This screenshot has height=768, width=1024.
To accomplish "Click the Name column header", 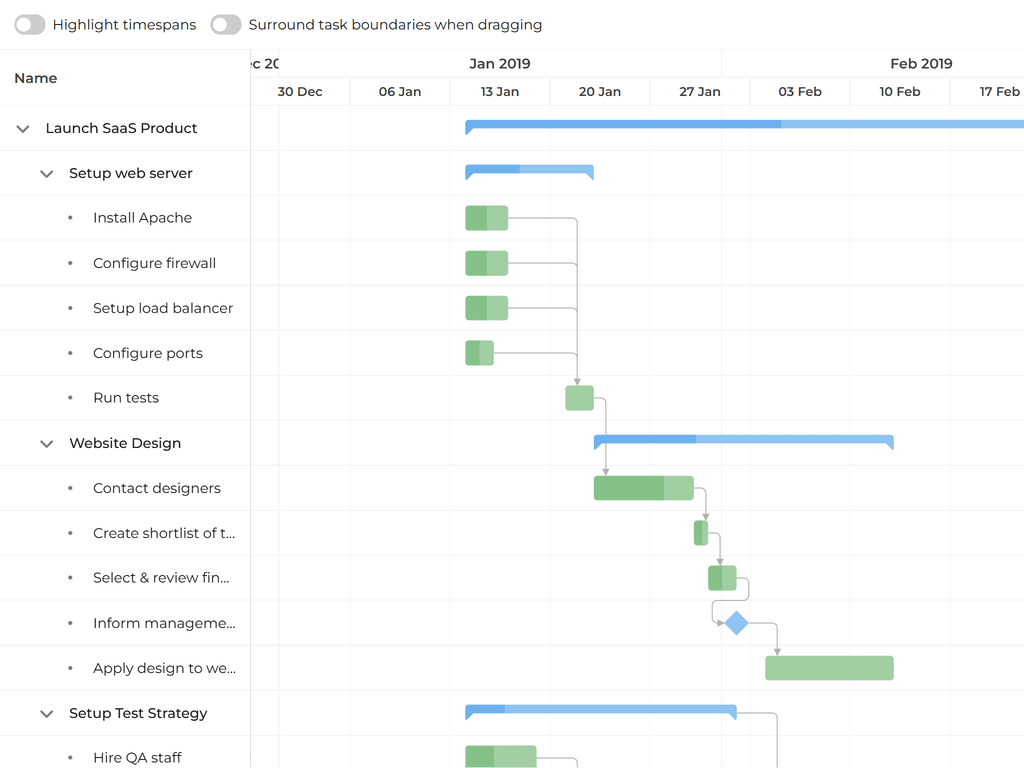I will 36,78.
